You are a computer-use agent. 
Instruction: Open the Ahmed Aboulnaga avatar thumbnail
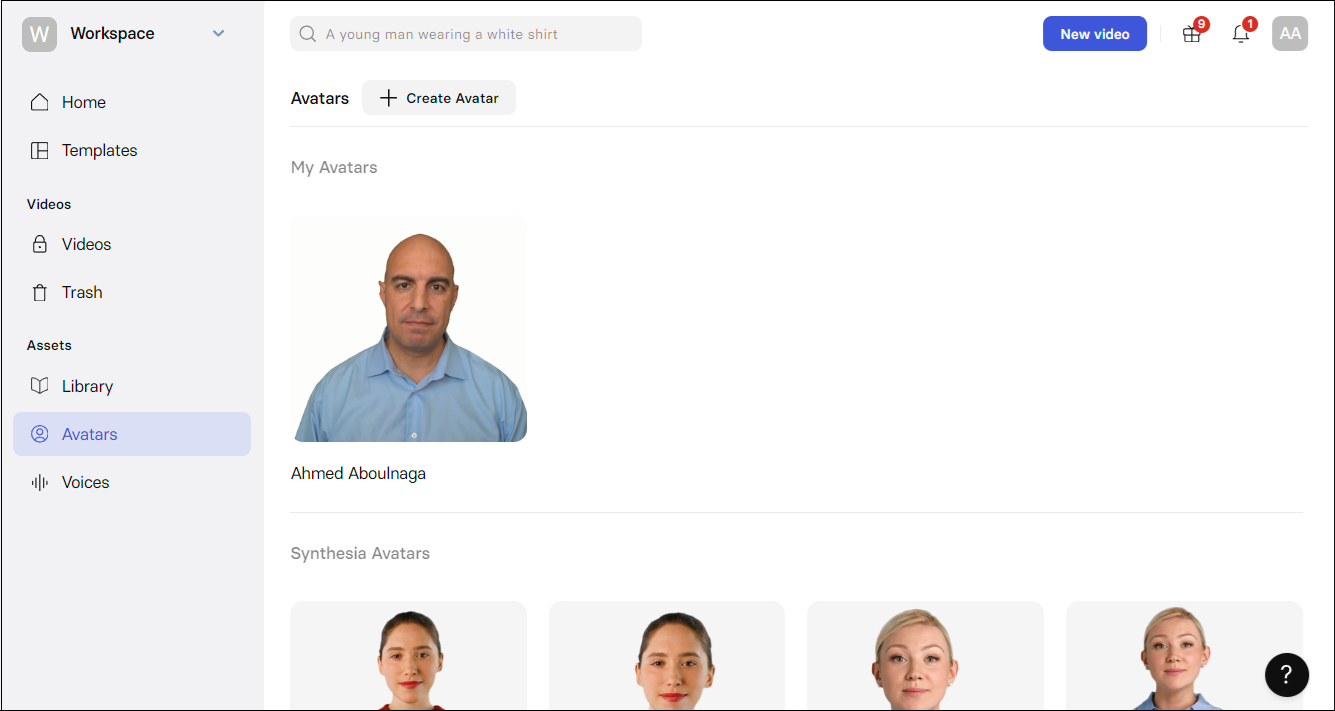pos(408,330)
